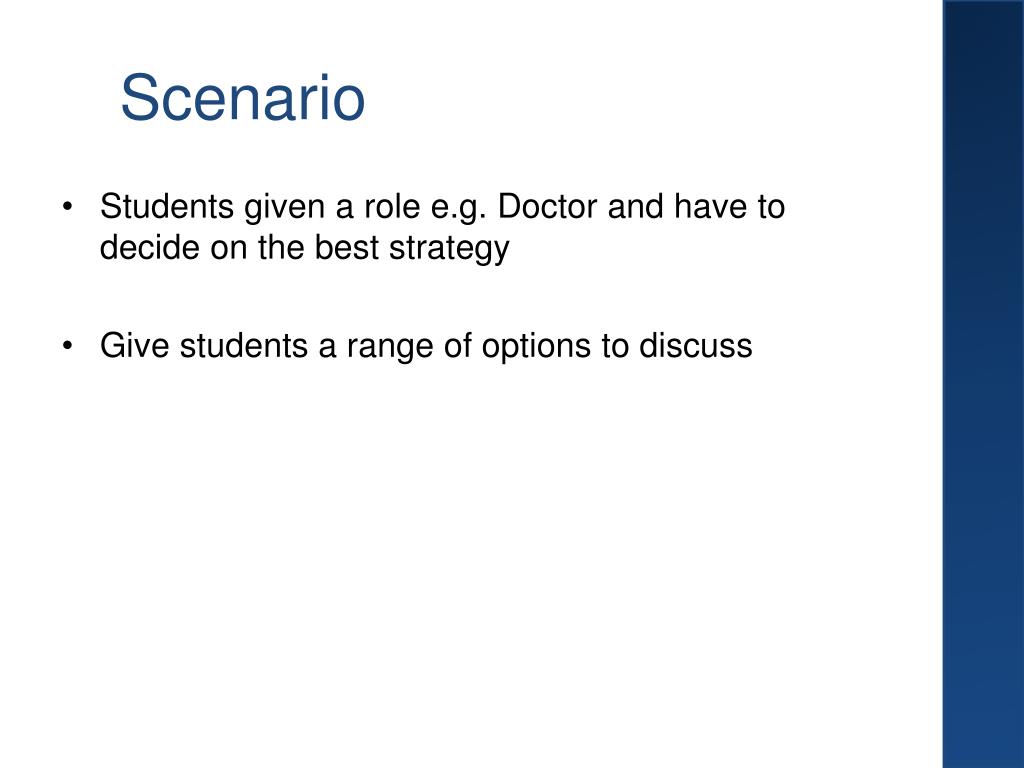Click the word "strategy" in the first bullet
Viewport: 1024px width, 768px height.
[449, 250]
